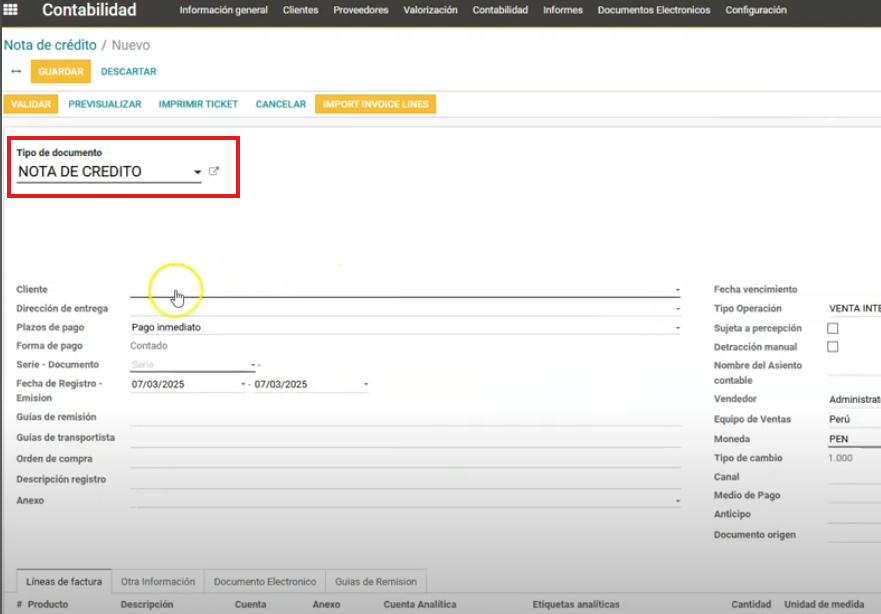The width and height of the screenshot is (881, 614).
Task: Expand the Tipo de documento dropdown
Action: 198,172
